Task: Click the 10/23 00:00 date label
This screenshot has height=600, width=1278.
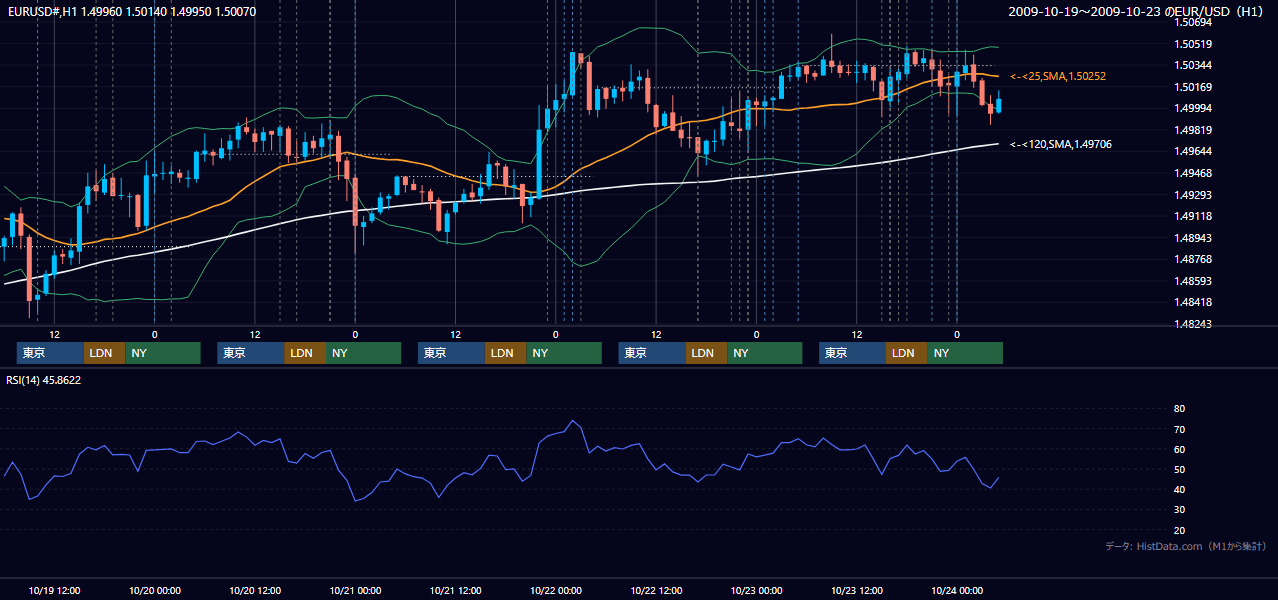Action: [756, 590]
